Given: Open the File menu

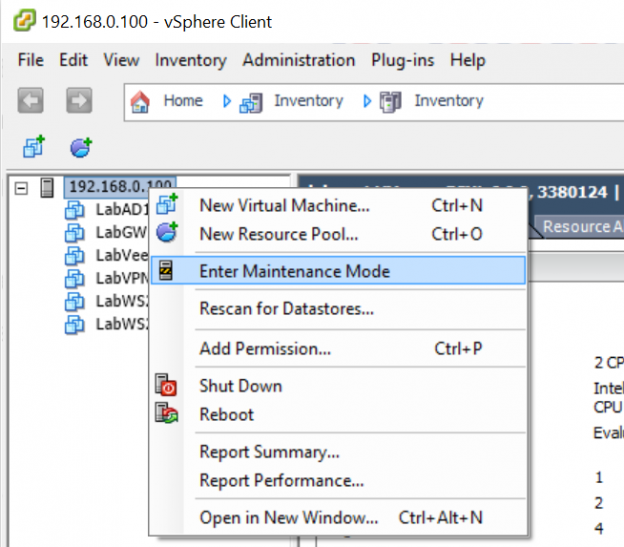Looking at the screenshot, I should click(31, 60).
